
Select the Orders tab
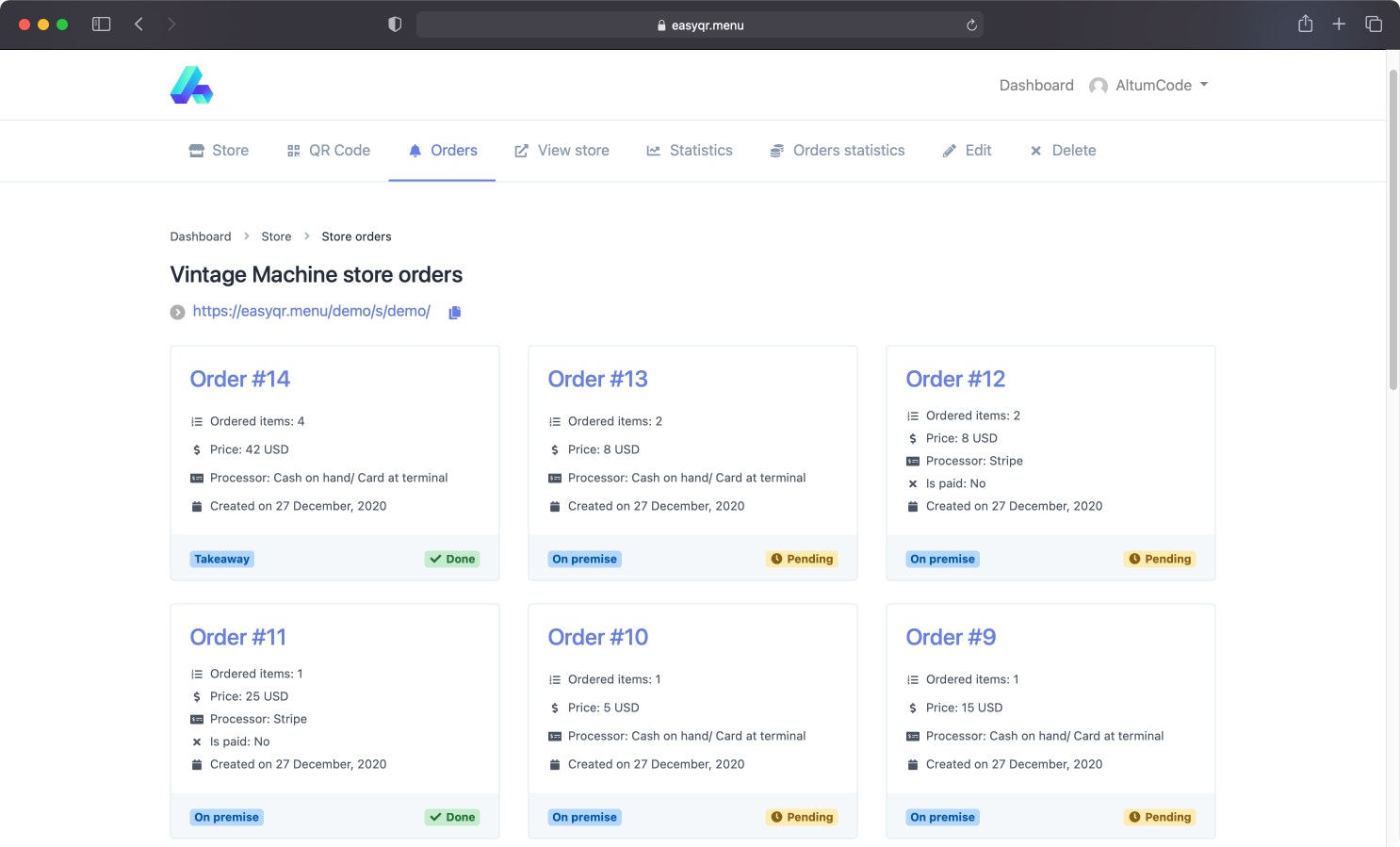pos(443,151)
